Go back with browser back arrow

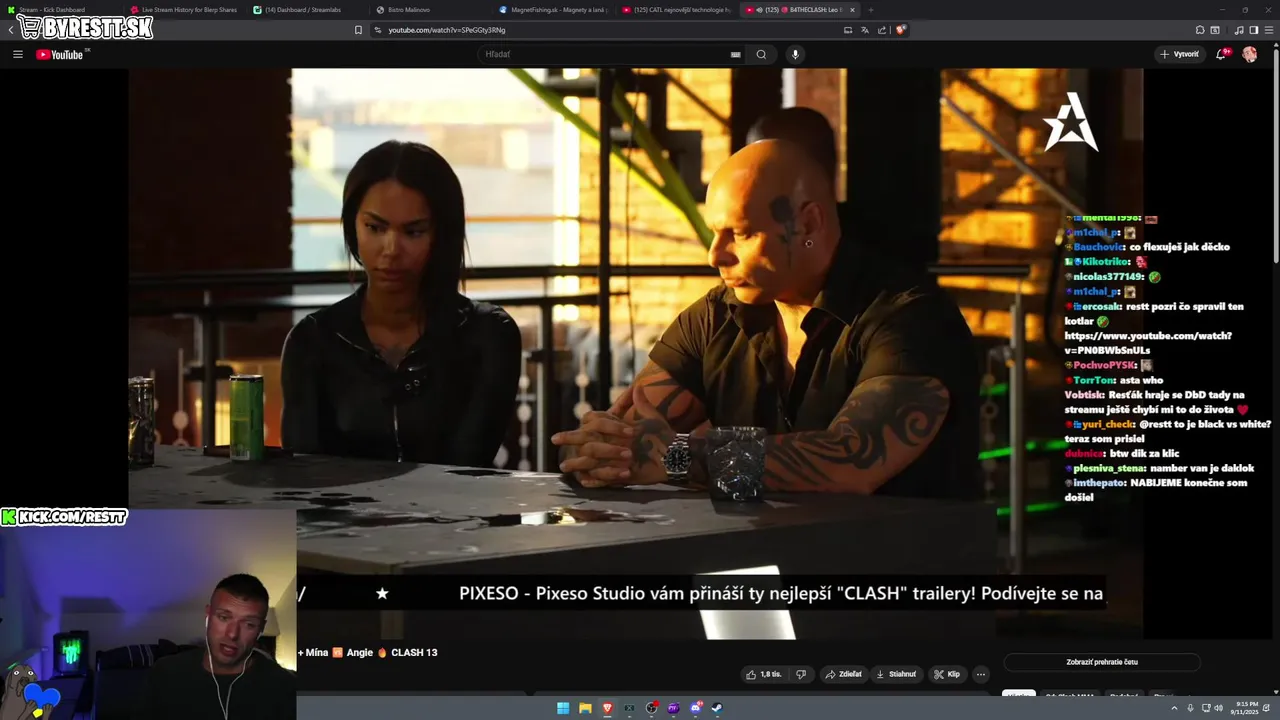coord(11,30)
